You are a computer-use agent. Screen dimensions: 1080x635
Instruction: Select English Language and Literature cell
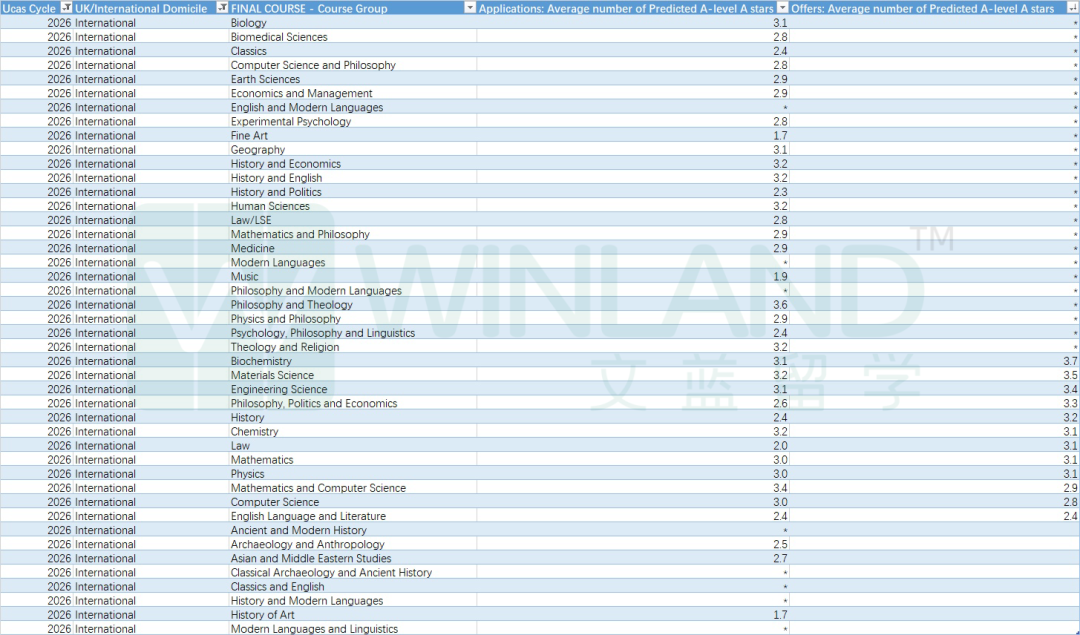(353, 516)
